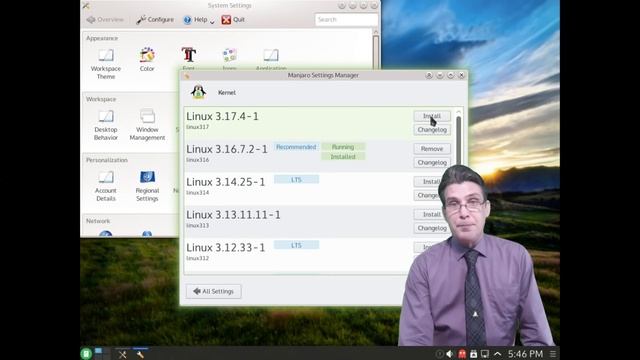The height and width of the screenshot is (360, 640).
Task: Install the Linux 3.17.4-1 kernel
Action: coord(432,116)
